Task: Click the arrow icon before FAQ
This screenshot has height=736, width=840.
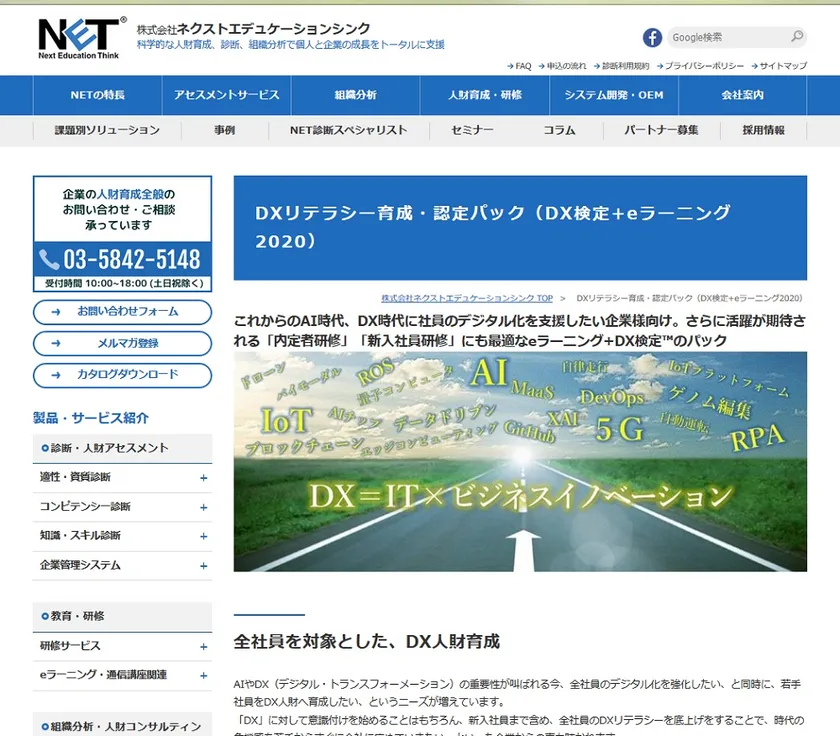Action: click(510, 66)
